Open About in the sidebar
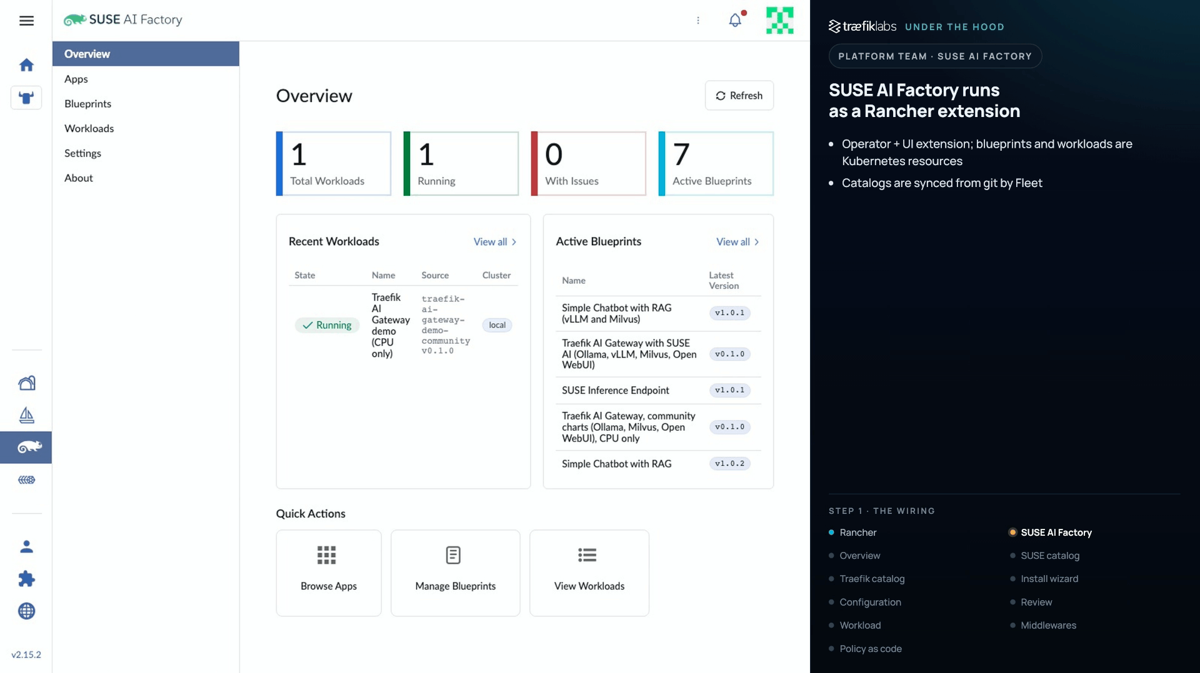Screen dimensions: 1200x673 79,178
